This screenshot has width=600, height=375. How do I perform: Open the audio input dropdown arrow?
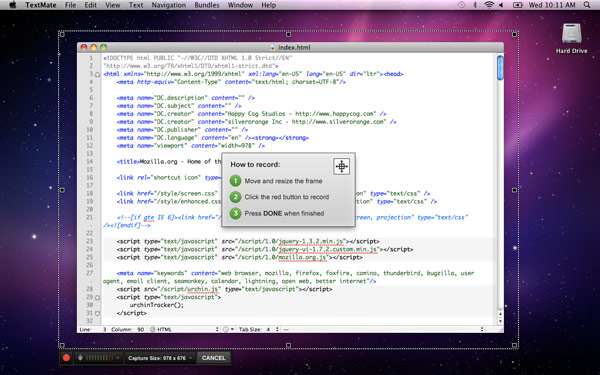118,358
